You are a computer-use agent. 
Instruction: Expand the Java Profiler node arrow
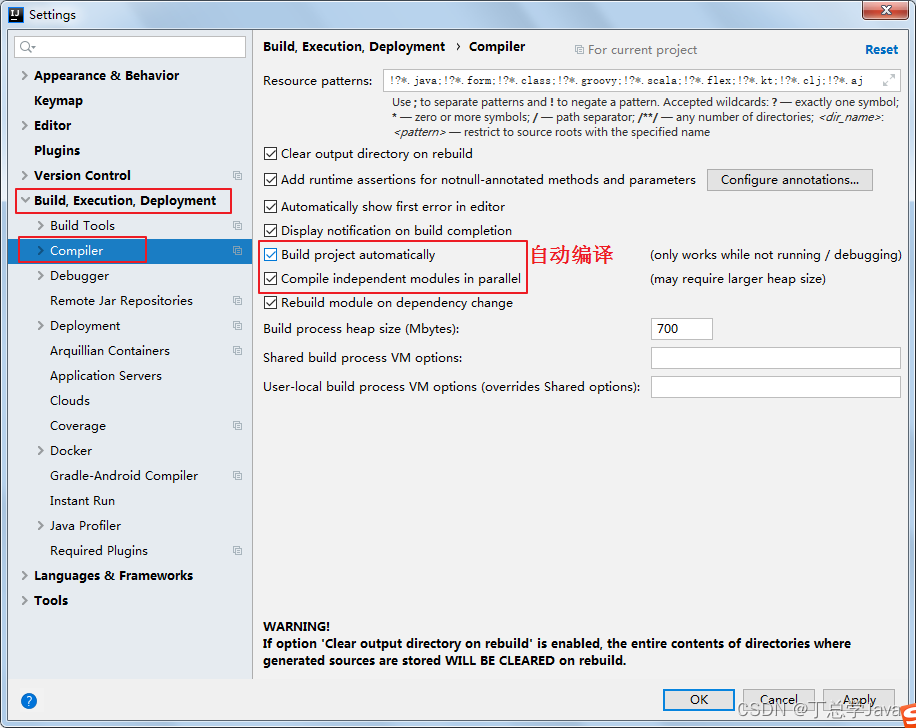40,525
